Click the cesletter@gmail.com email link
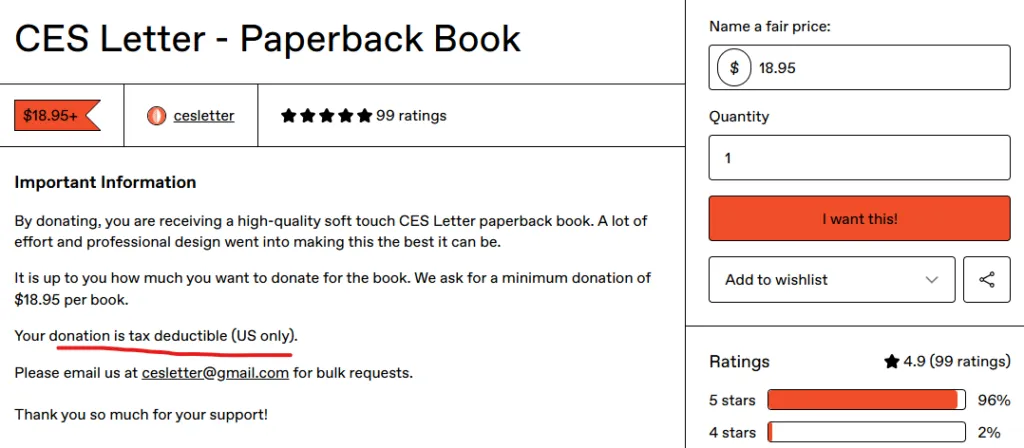Image resolution: width=1024 pixels, height=448 pixels. [215, 373]
